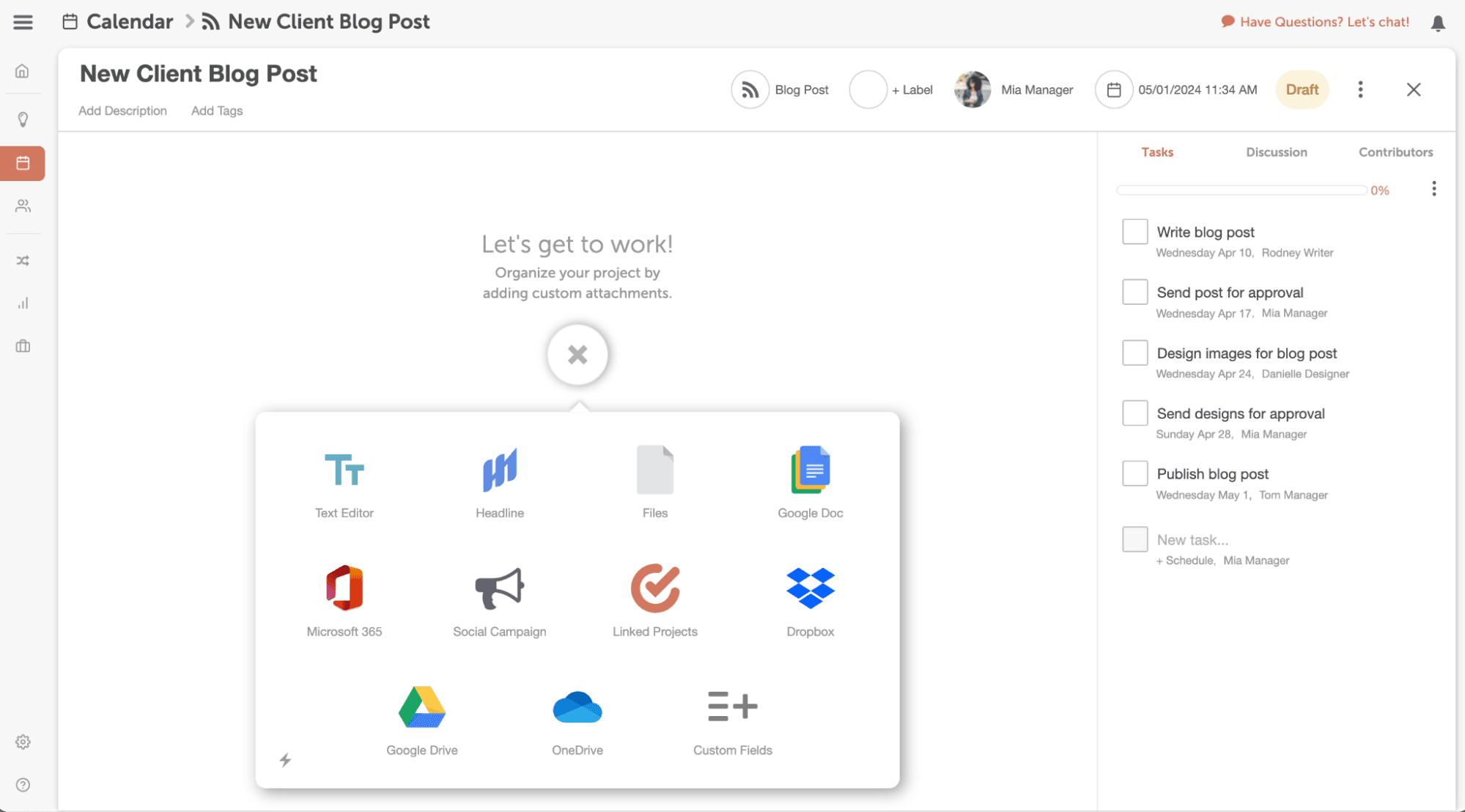Image resolution: width=1465 pixels, height=812 pixels.
Task: Mark Send post for approval complete
Action: 1134,292
